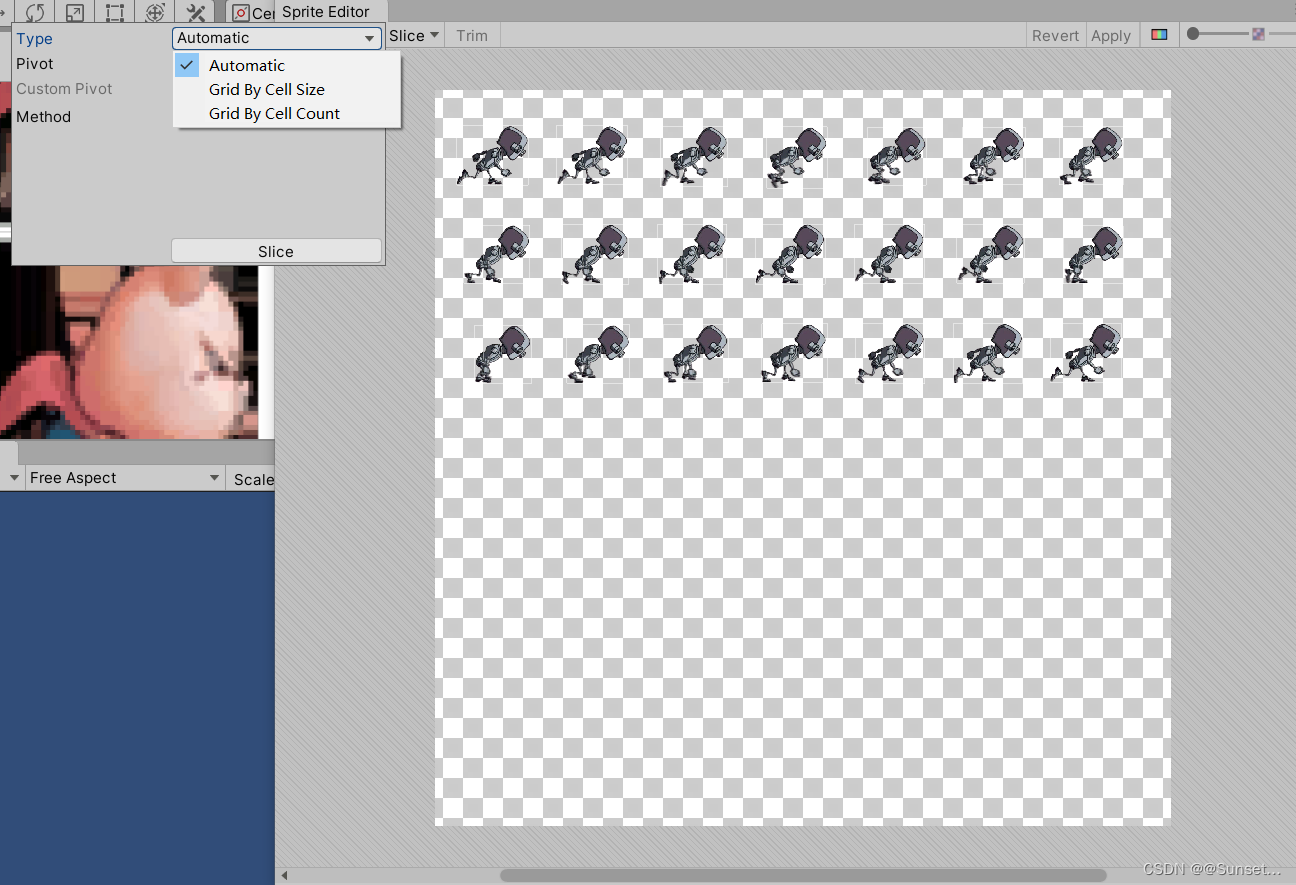Viewport: 1296px width, 885px height.
Task: Open the Type combo box showing Automatic
Action: coord(277,38)
